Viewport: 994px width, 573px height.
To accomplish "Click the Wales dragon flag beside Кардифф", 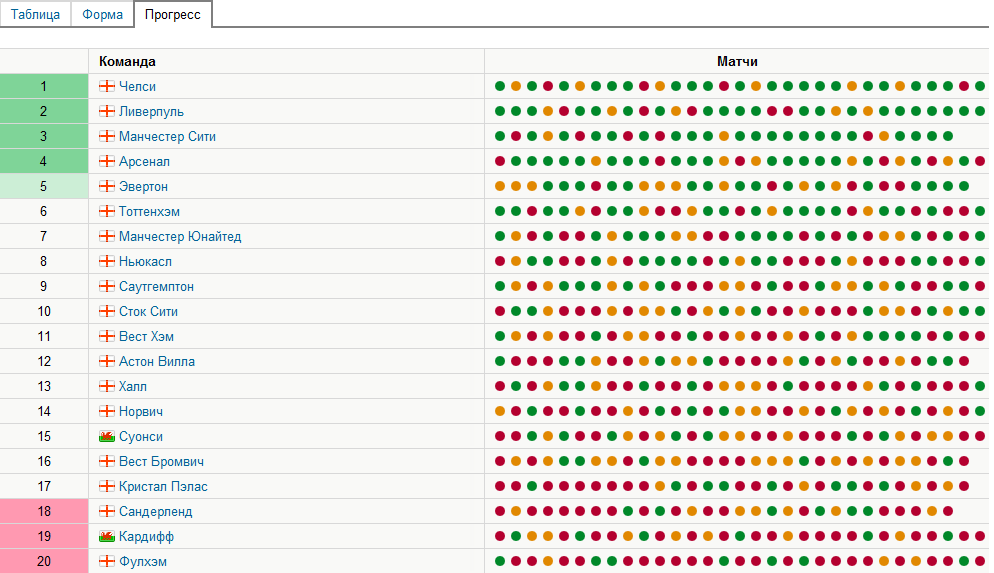I will pos(107,537).
